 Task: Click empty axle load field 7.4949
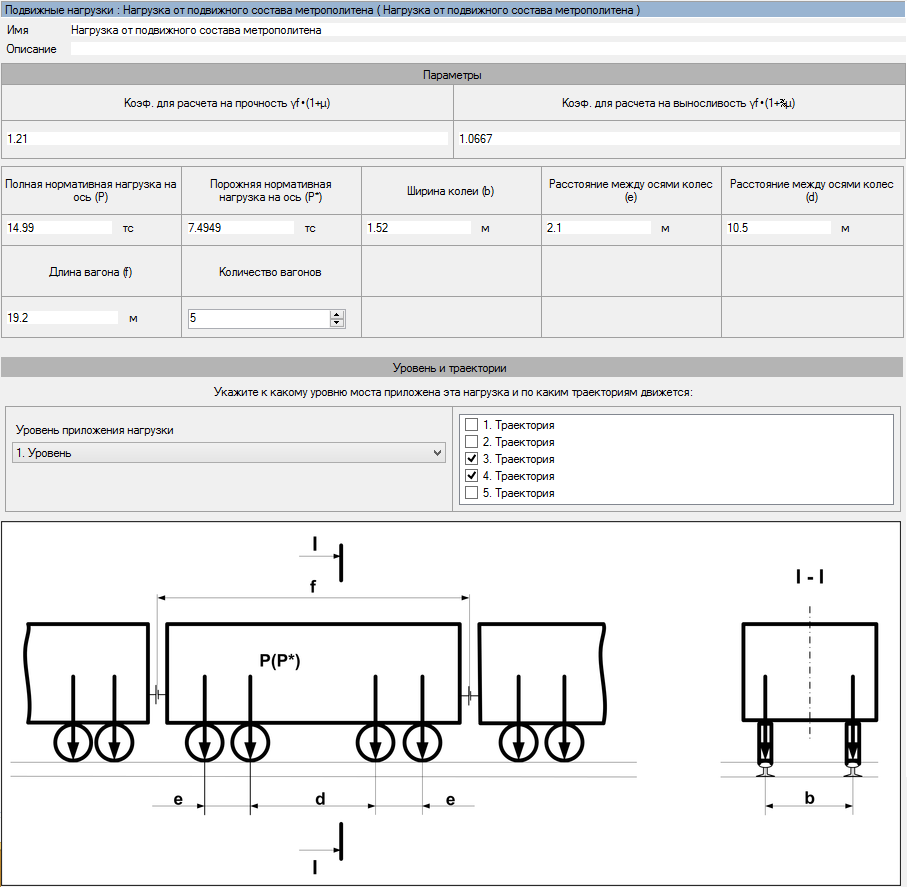(240, 228)
